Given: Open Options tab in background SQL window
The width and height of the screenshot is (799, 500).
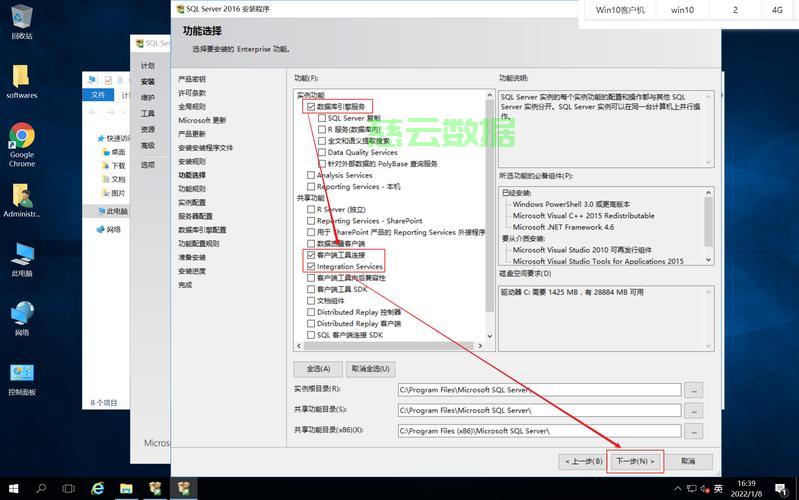Looking at the screenshot, I should coord(148,165).
